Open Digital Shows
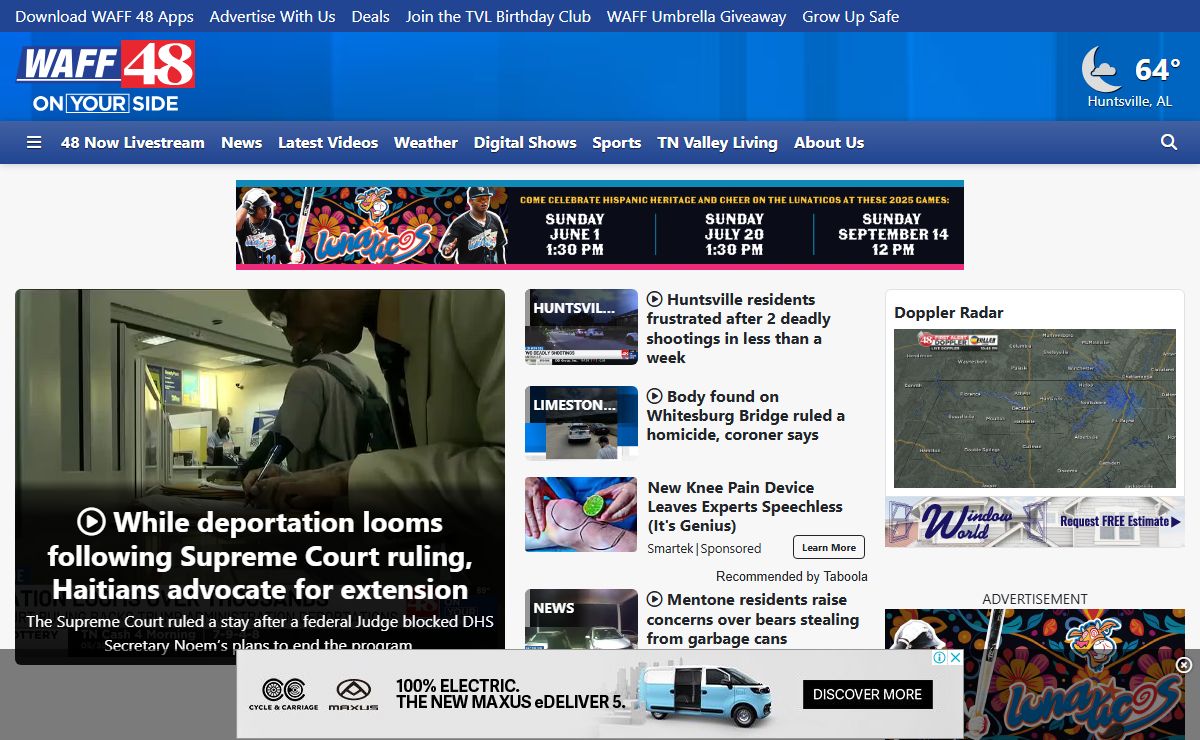The image size is (1200, 740). pos(525,143)
